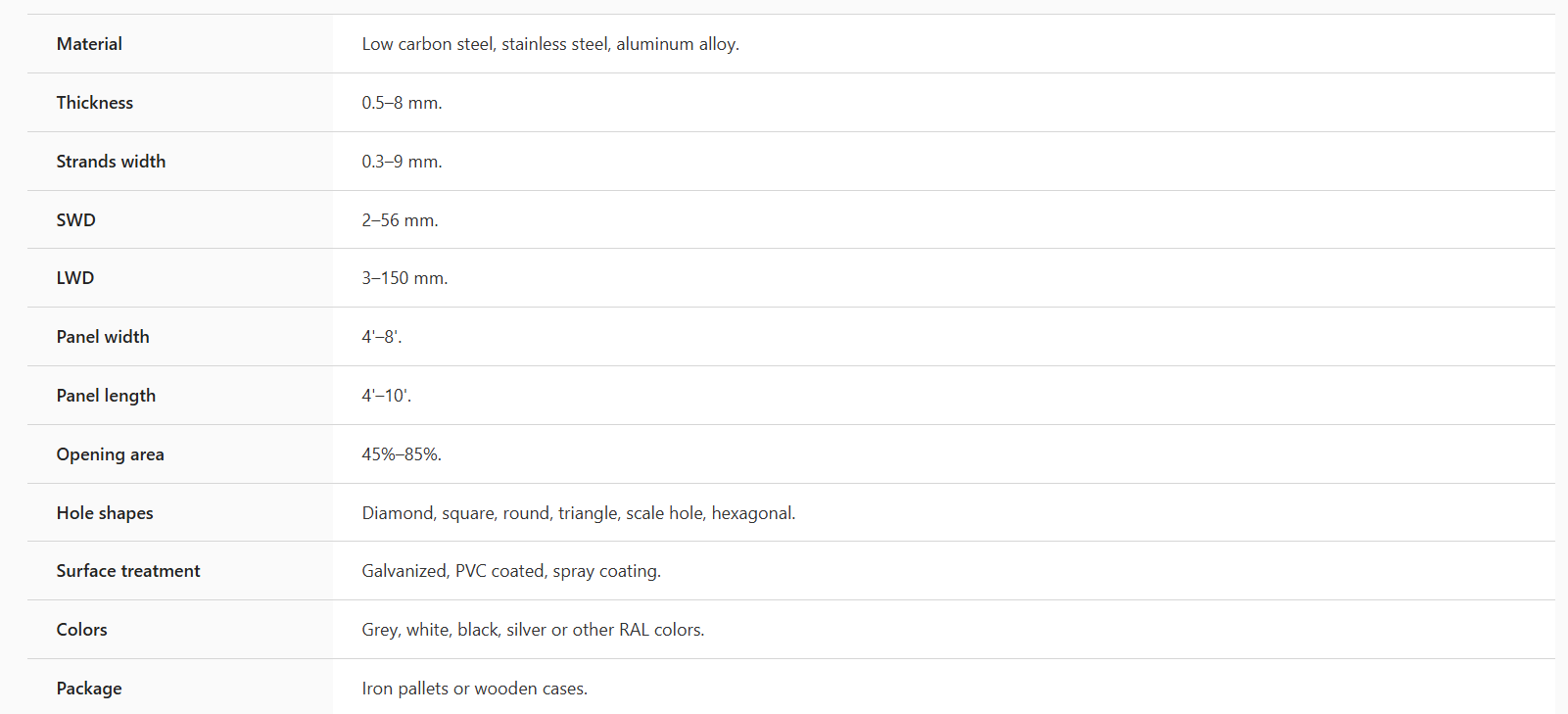Image resolution: width=1568 pixels, height=714 pixels.
Task: Click the 2–56 mm SWD value
Action: click(400, 220)
